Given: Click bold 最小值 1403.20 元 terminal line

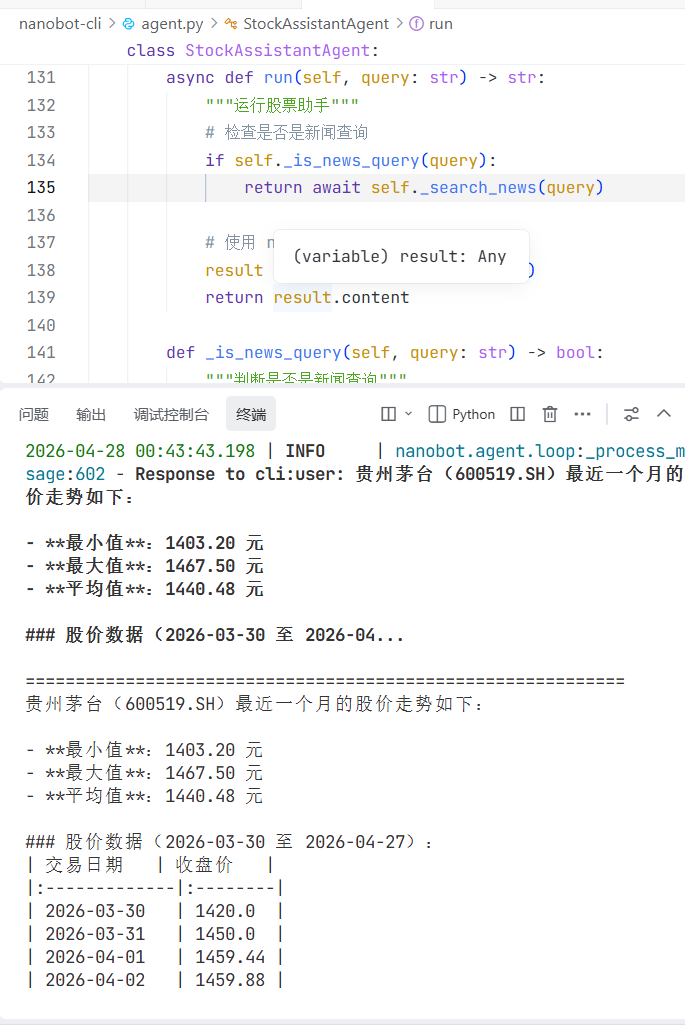Looking at the screenshot, I should coord(145,543).
